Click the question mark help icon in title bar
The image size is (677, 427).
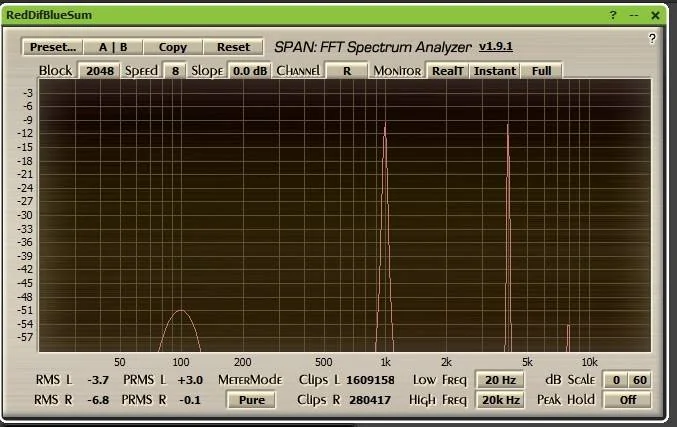point(613,15)
